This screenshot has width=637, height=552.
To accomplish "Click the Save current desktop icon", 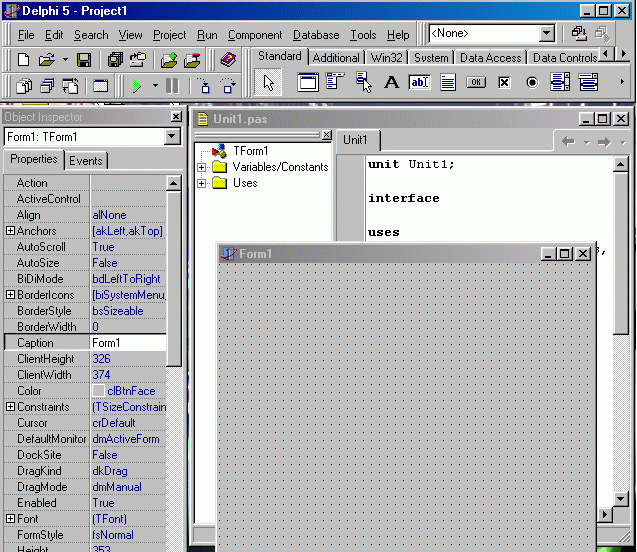I will tap(579, 34).
